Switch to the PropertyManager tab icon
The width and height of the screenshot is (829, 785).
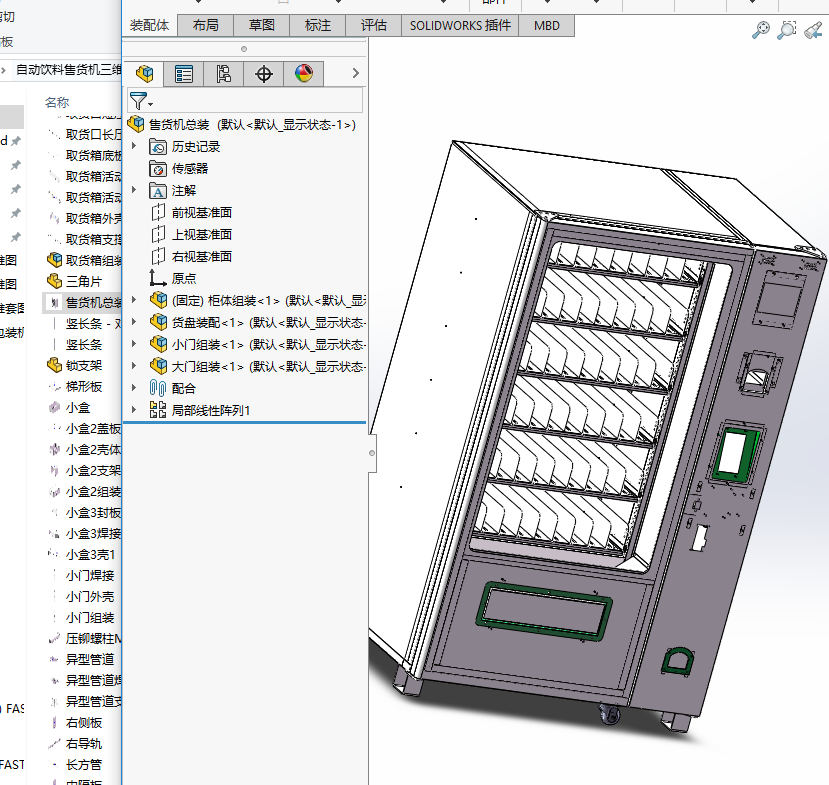coord(184,73)
